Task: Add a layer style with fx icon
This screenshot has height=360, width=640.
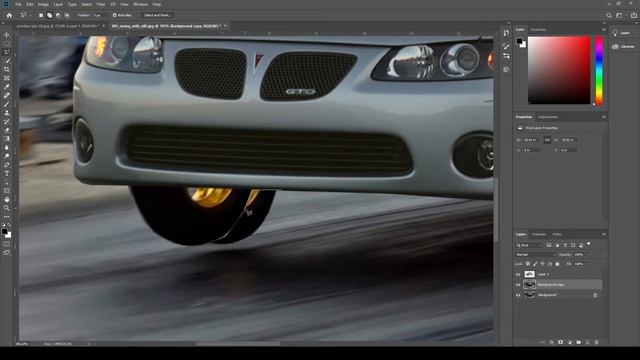Action: click(551, 342)
